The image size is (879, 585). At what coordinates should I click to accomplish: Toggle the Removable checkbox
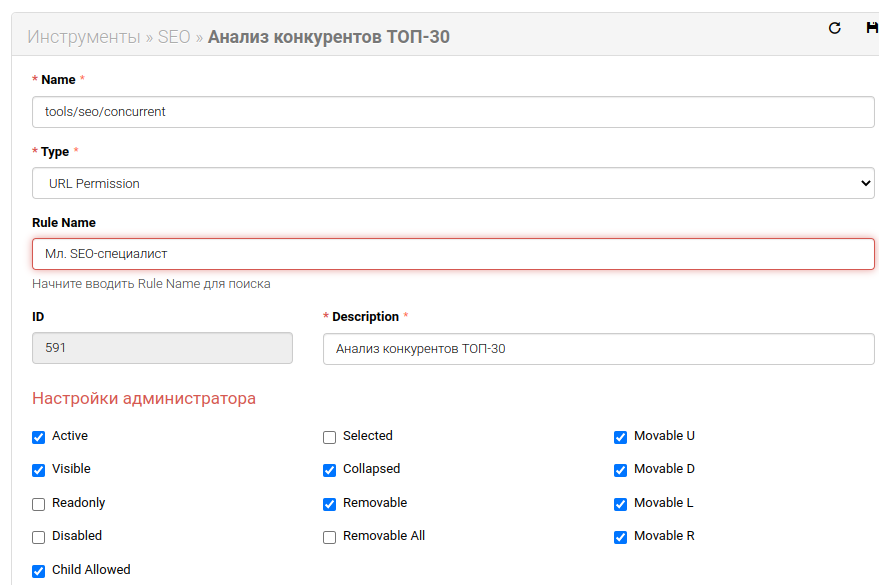330,504
